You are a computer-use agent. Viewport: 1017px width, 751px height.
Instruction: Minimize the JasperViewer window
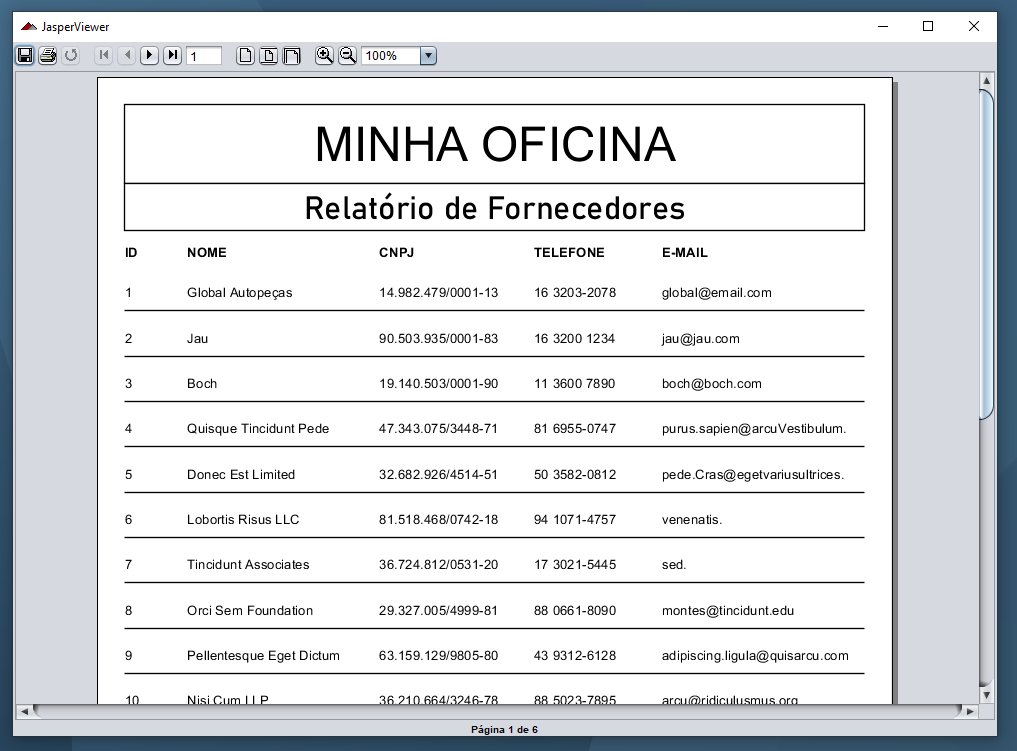(x=883, y=26)
